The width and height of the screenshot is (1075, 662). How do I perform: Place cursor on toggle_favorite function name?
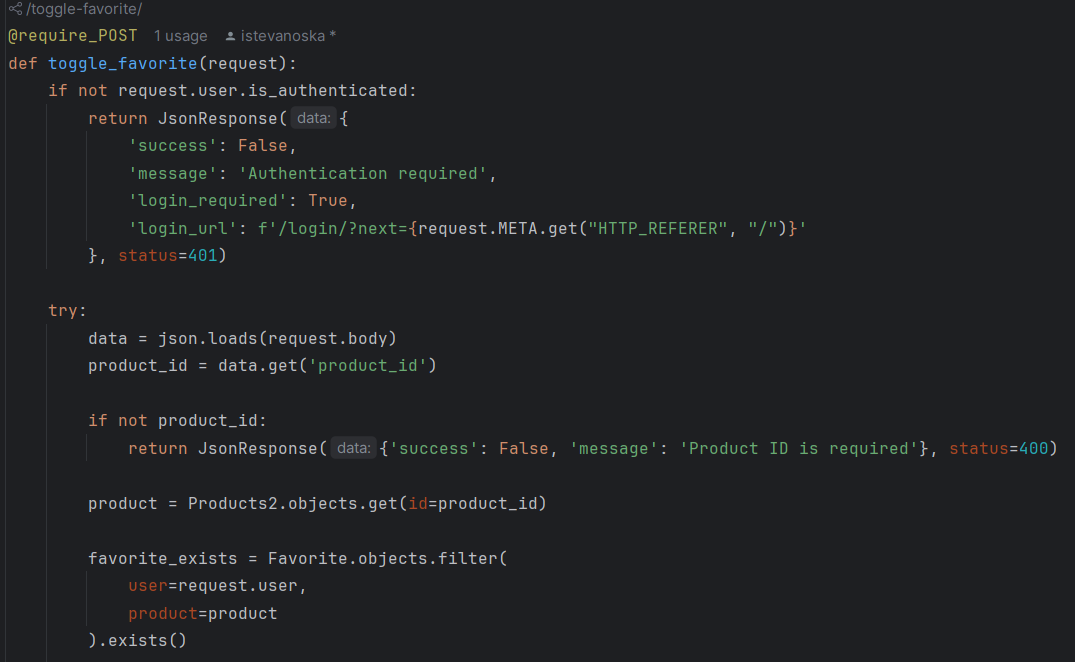(122, 64)
